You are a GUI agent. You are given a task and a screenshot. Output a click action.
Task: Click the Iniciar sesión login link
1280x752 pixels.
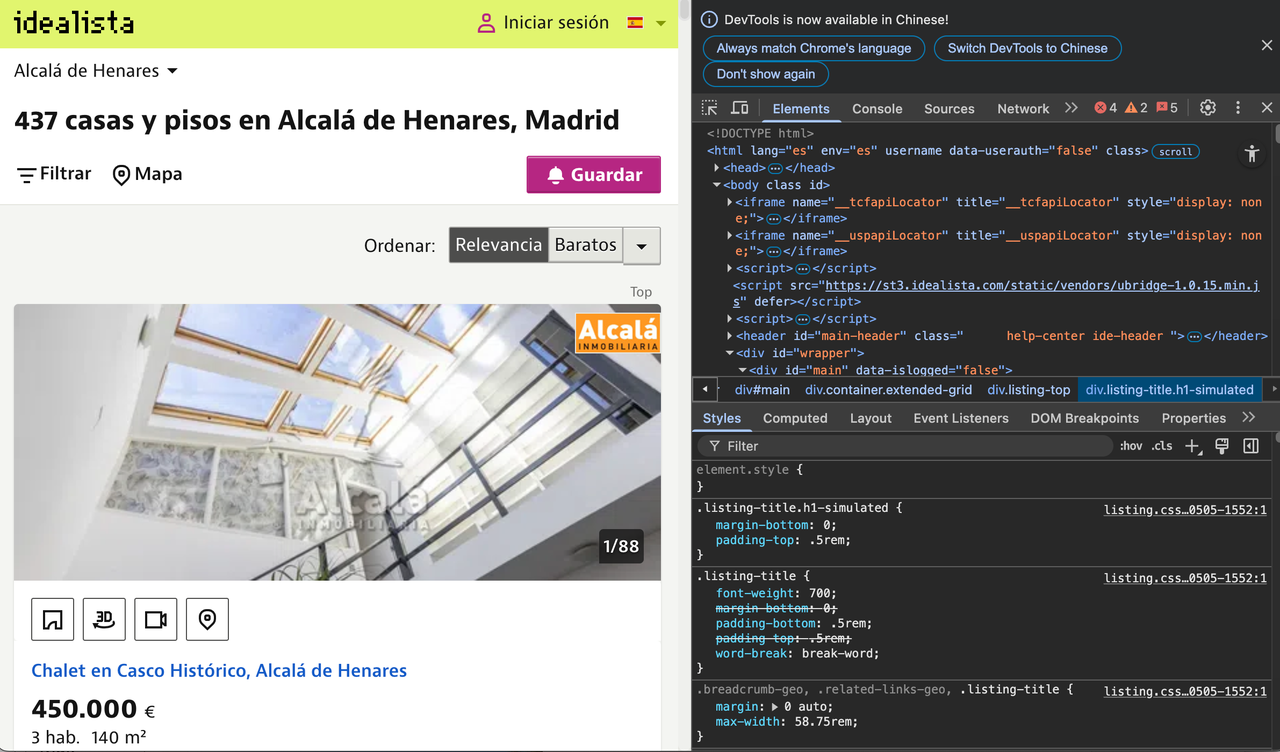(x=543, y=22)
